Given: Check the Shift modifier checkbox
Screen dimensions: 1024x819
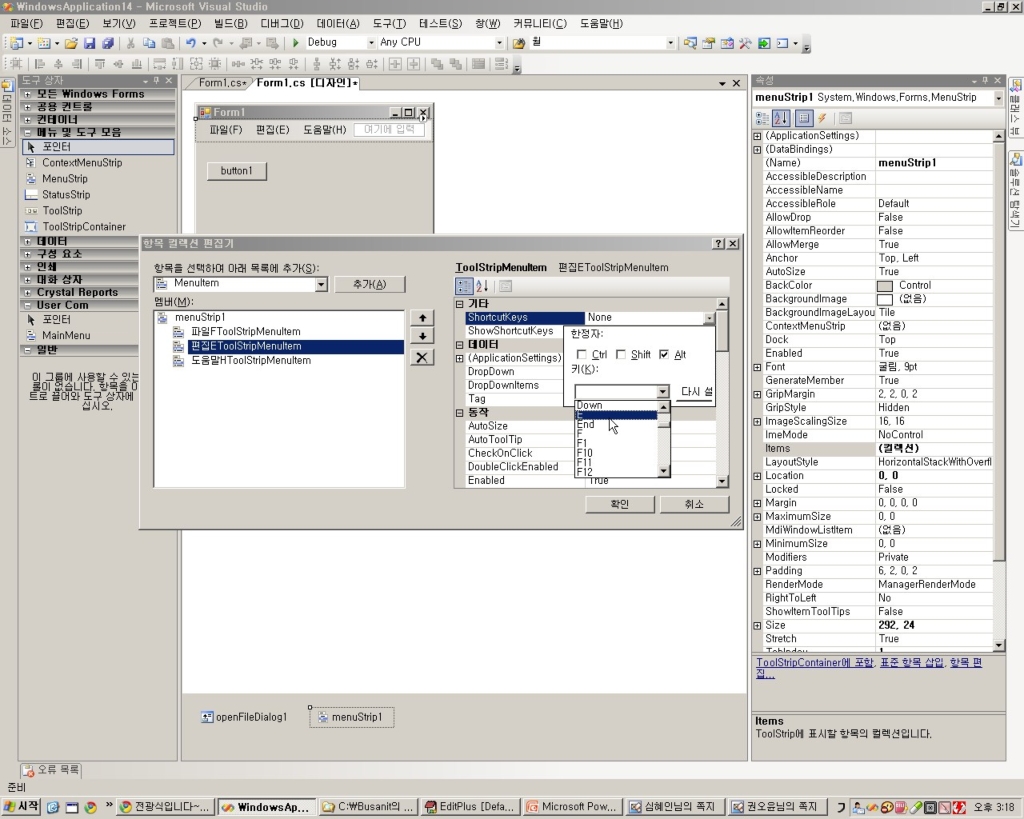Looking at the screenshot, I should [x=621, y=355].
